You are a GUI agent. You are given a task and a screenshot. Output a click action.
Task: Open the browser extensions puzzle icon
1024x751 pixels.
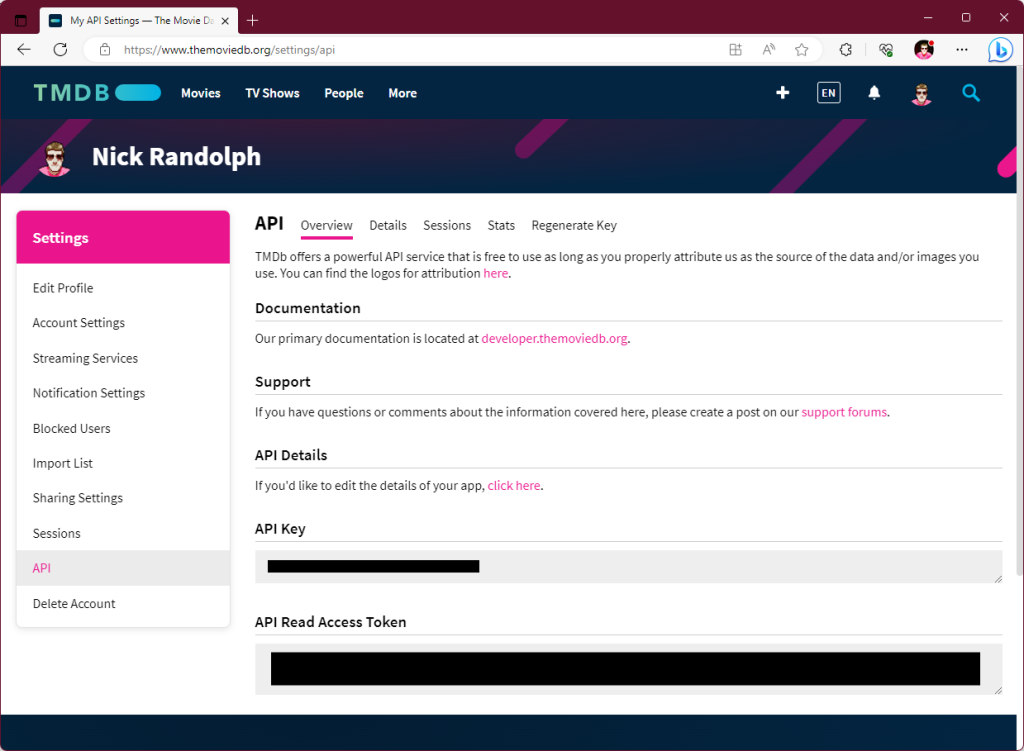click(845, 49)
